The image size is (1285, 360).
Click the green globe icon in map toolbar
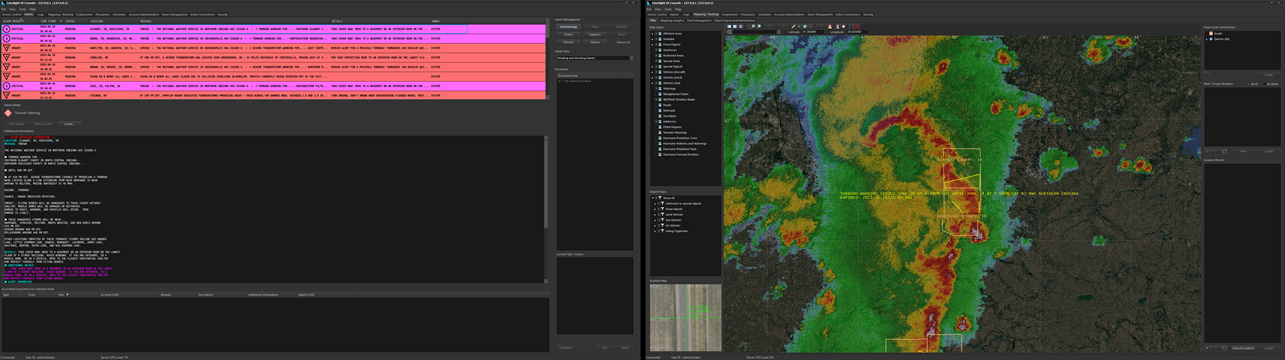click(805, 26)
